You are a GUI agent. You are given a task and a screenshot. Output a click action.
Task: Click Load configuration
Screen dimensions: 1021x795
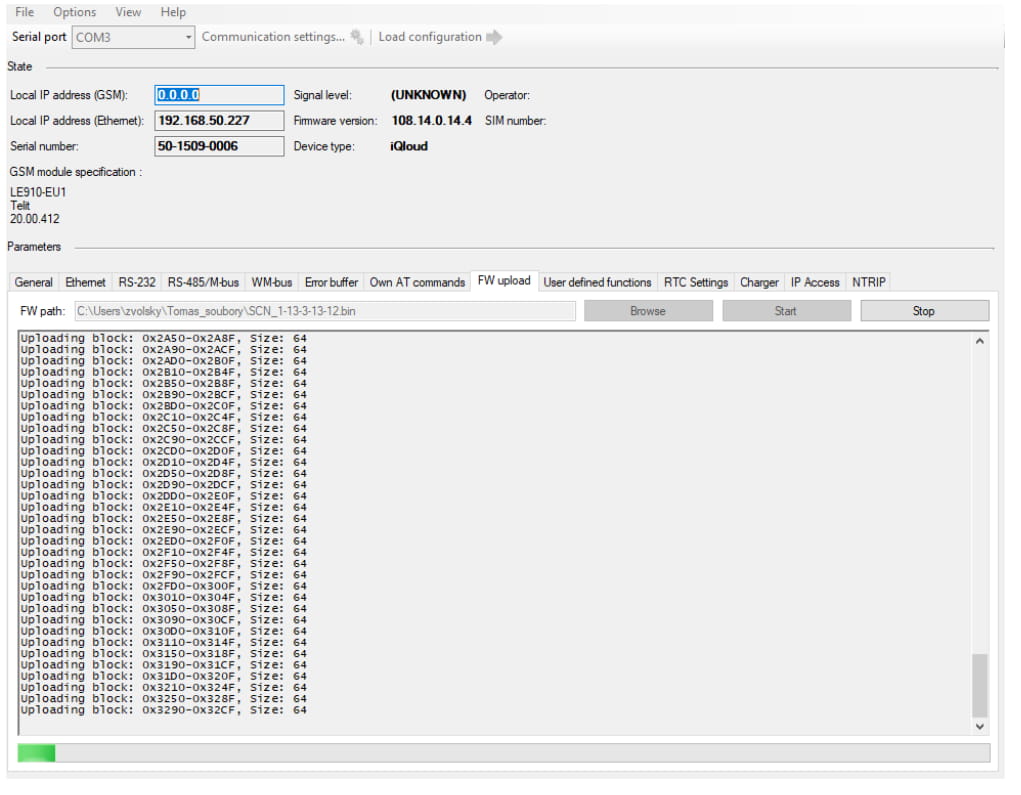(430, 36)
